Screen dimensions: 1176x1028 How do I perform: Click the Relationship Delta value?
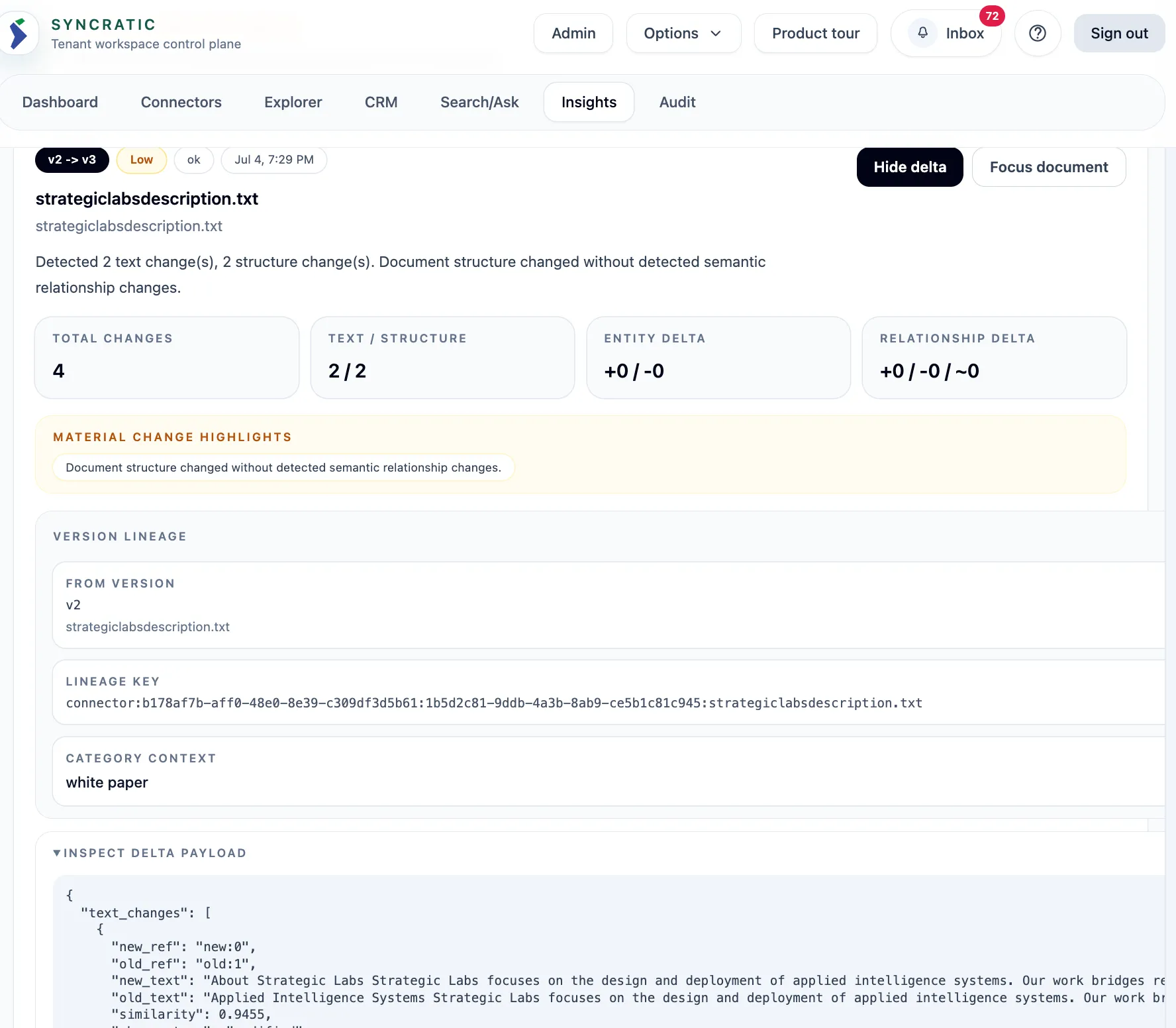(x=929, y=371)
